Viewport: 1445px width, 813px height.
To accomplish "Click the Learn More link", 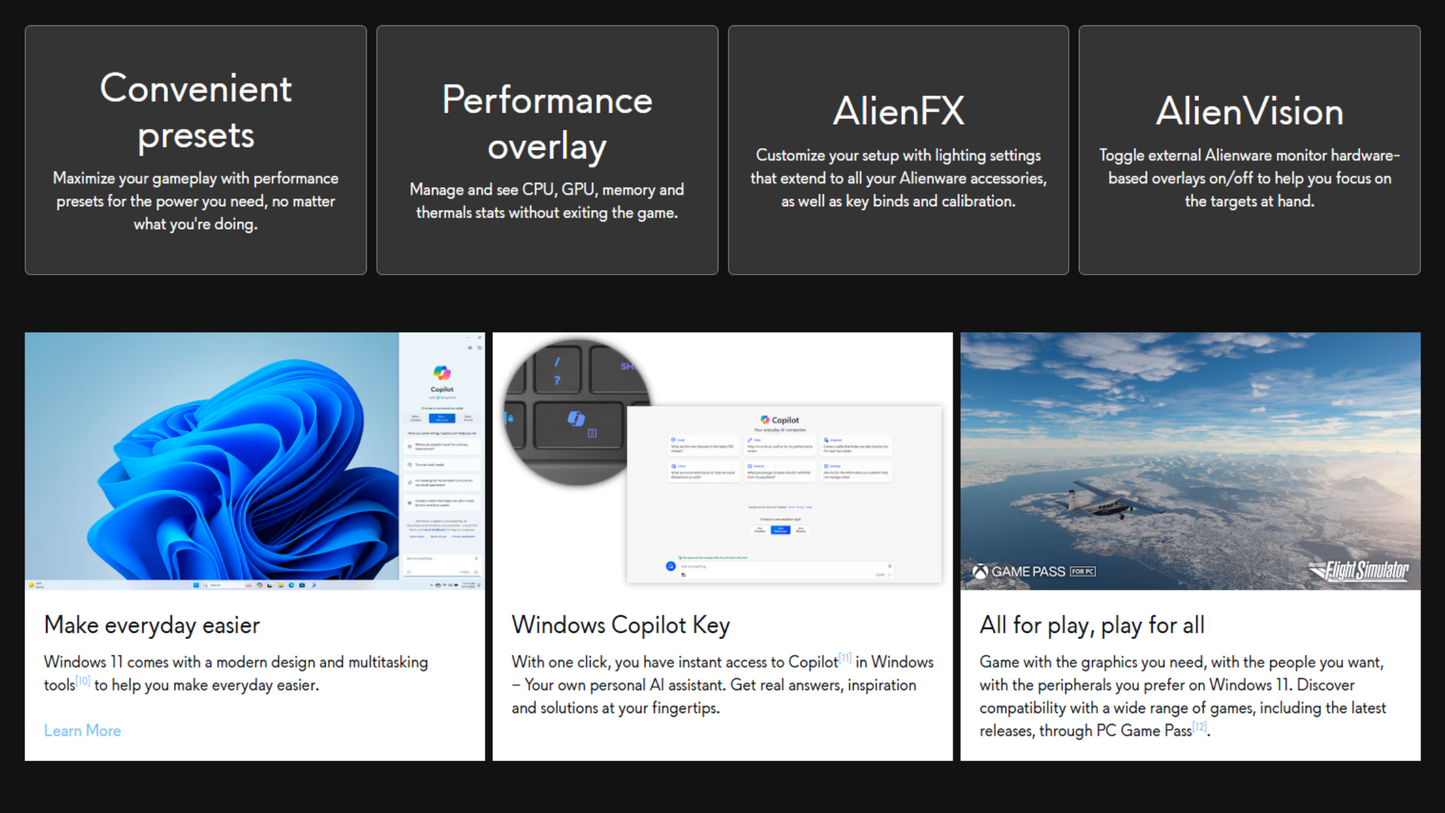I will pos(82,731).
